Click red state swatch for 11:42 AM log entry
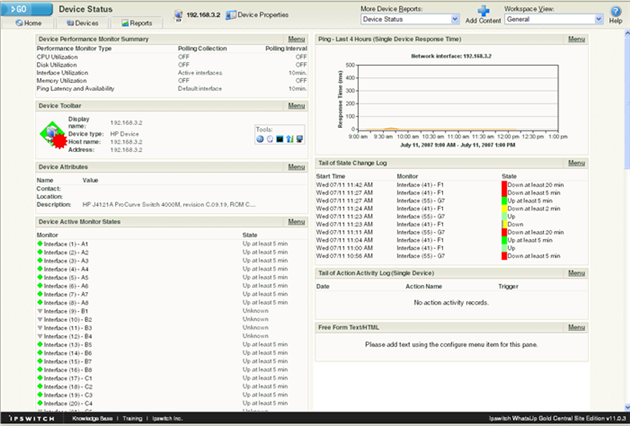 [504, 185]
